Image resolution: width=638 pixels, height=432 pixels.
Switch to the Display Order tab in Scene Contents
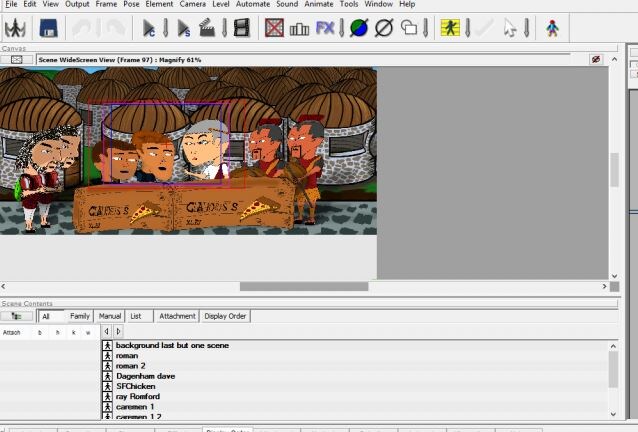[225, 316]
